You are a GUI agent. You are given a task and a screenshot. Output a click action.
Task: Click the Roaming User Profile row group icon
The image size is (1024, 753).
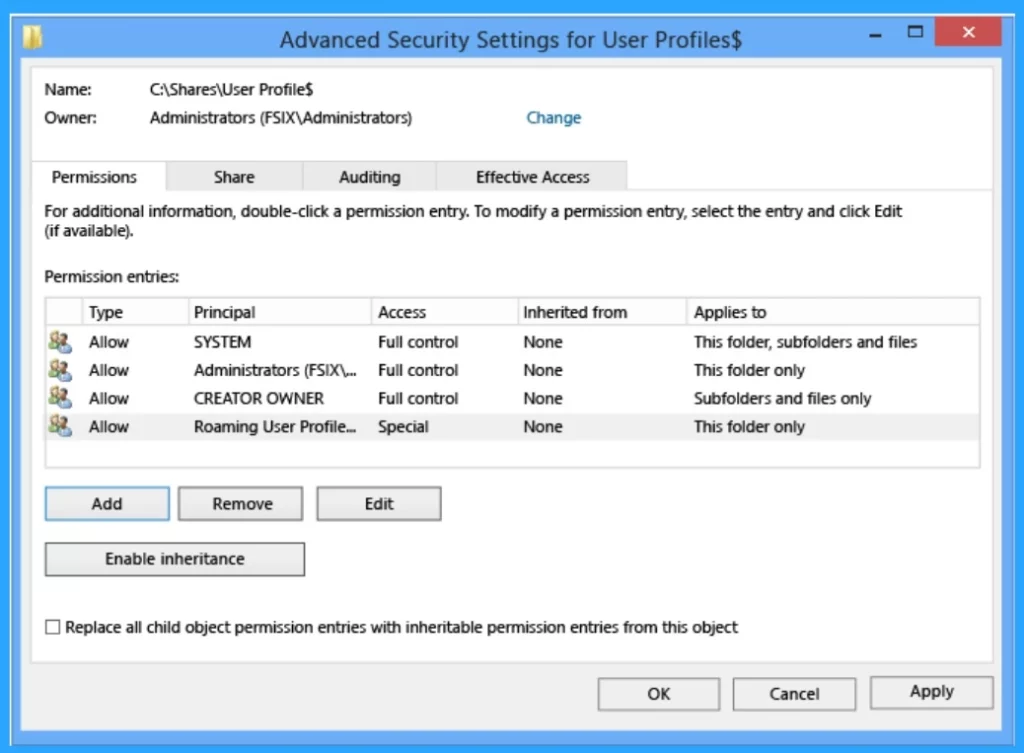[59, 426]
